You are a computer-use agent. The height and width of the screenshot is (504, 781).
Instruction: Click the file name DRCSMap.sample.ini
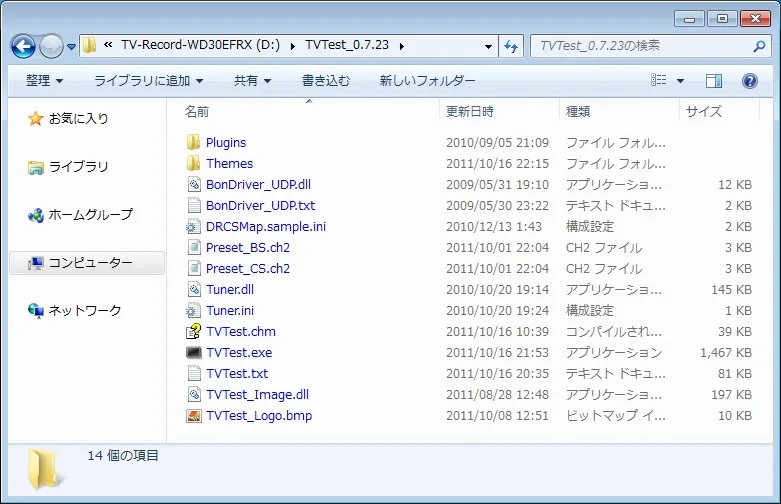click(266, 227)
